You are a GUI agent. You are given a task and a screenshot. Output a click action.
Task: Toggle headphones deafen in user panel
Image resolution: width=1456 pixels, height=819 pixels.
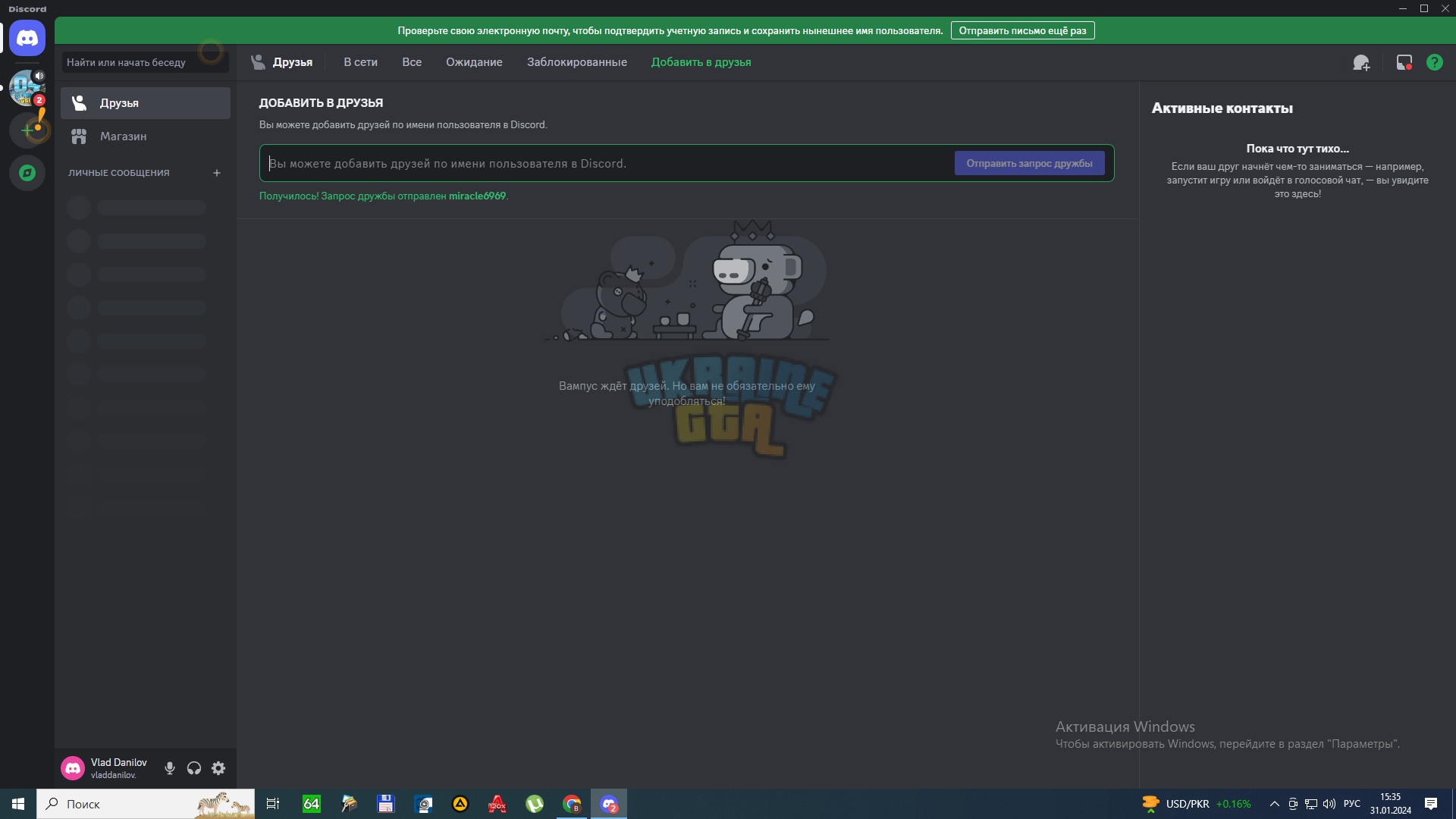[194, 768]
